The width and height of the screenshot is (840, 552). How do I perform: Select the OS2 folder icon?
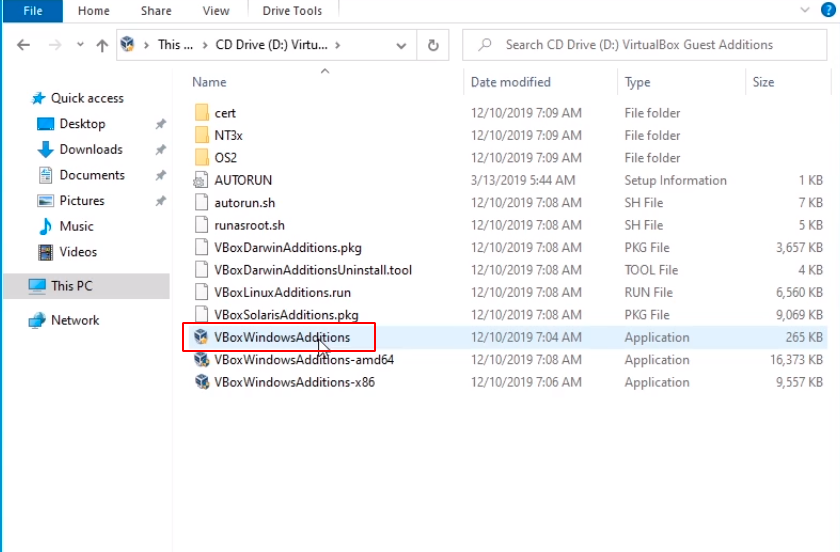tap(201, 158)
